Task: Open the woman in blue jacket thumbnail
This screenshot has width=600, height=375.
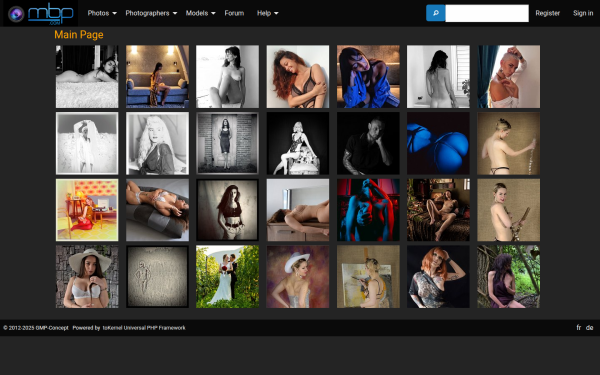Action: (x=368, y=77)
